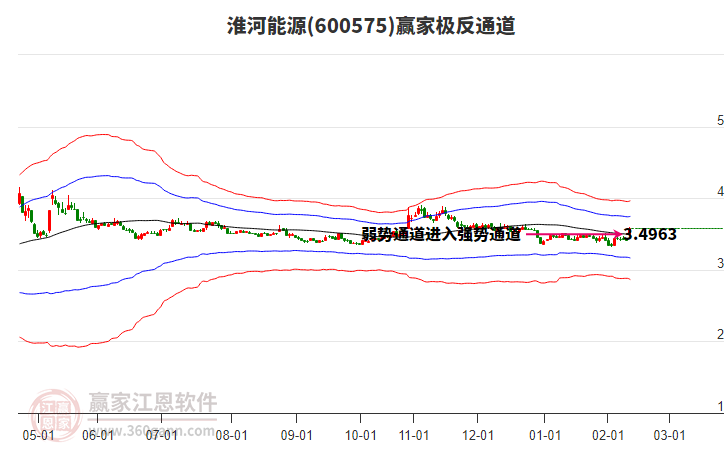Click the price axis value 4
The image size is (726, 450).
(720, 192)
